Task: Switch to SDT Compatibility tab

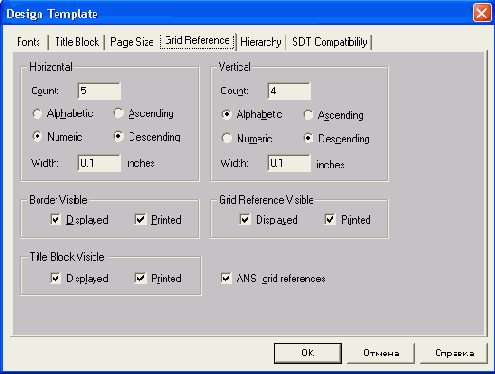Action: 329,42
